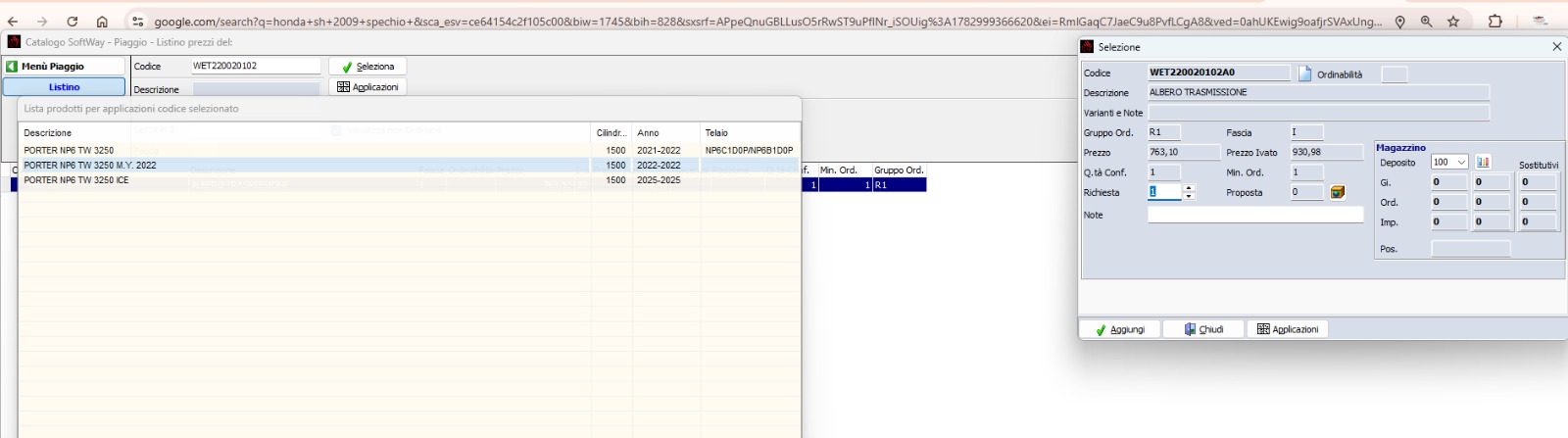Click the Codice field containing WET220020102

(x=256, y=66)
